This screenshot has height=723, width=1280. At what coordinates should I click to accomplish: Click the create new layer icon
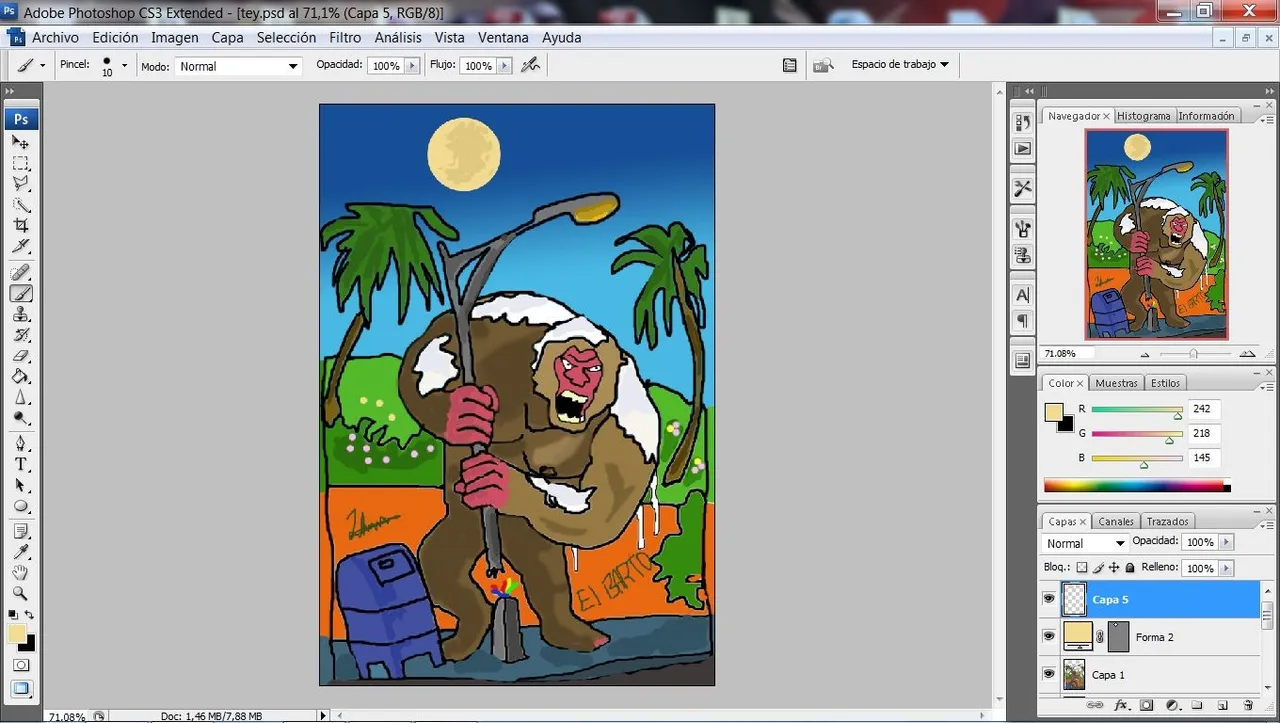pos(1222,706)
